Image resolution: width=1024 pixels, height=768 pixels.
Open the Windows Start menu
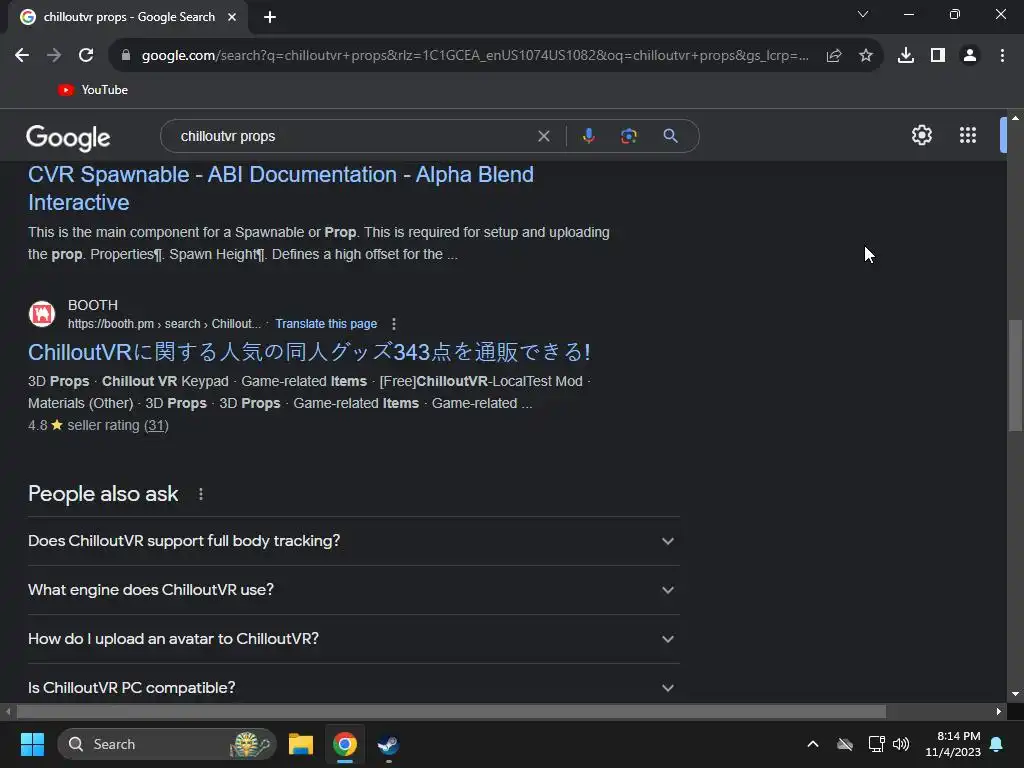pyautogui.click(x=32, y=744)
